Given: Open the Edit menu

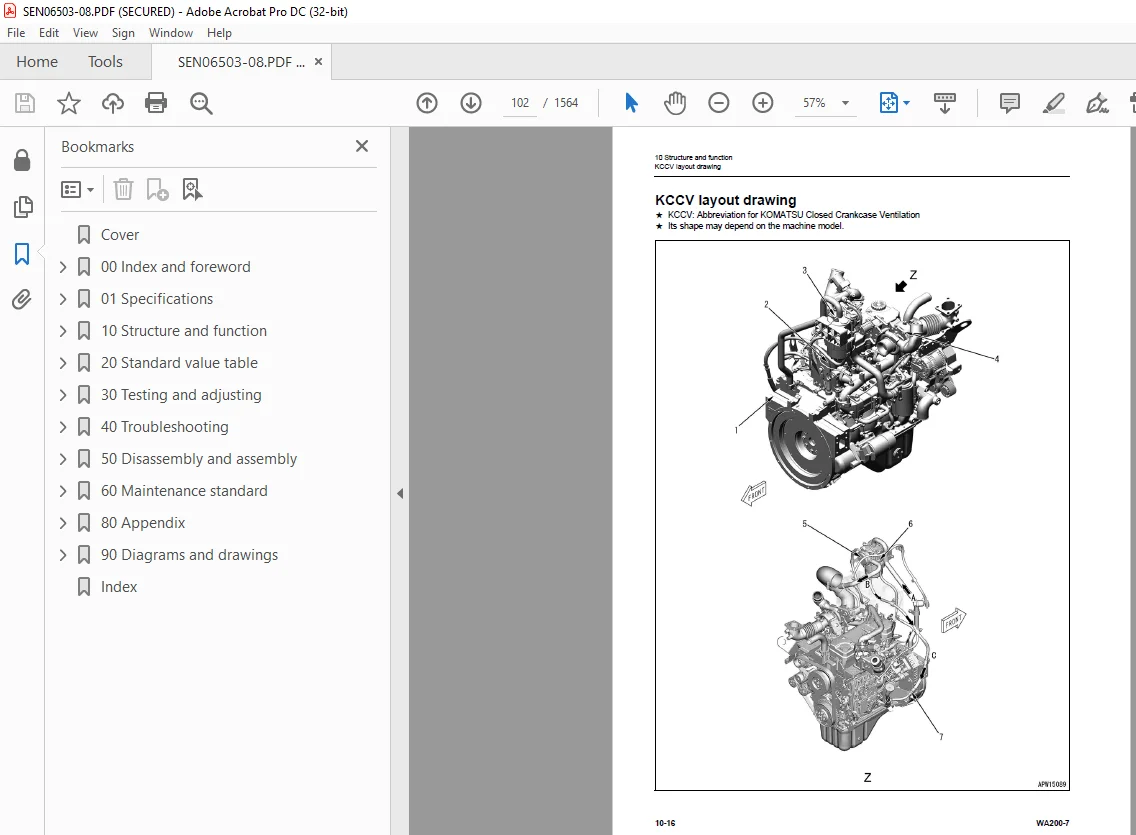Looking at the screenshot, I should (x=49, y=33).
